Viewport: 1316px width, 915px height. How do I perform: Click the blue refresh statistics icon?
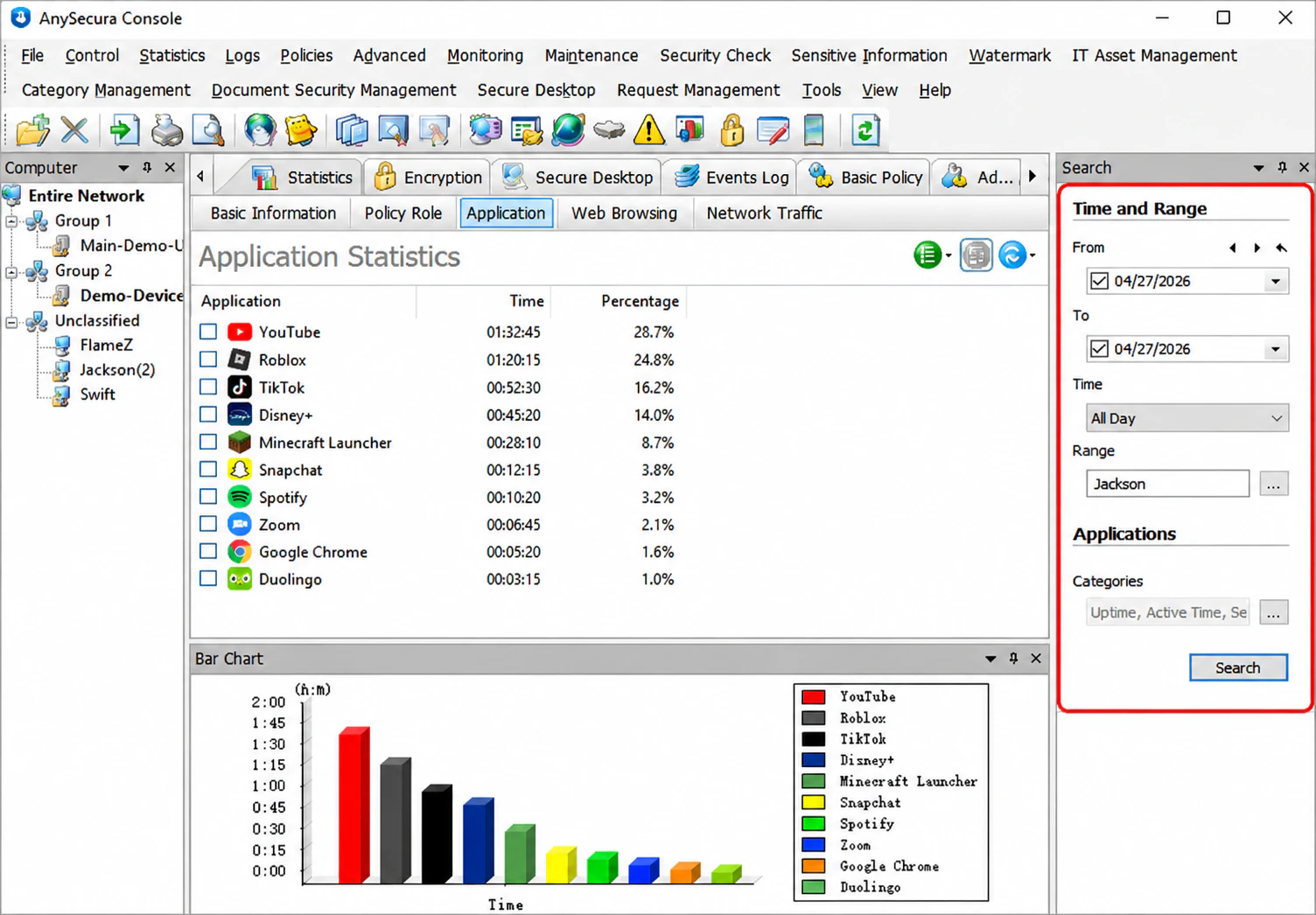(1012, 255)
